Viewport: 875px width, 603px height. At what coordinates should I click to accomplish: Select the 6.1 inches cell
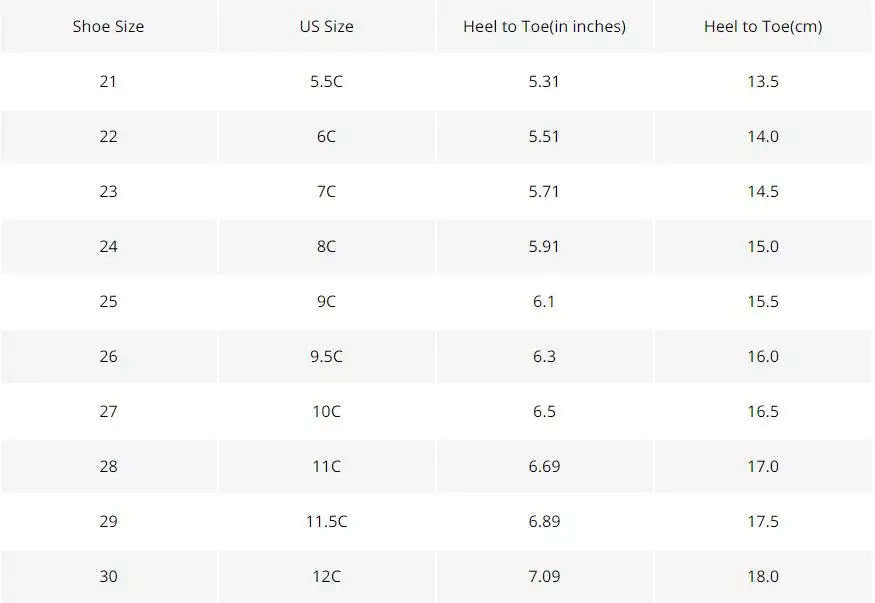pyautogui.click(x=545, y=302)
